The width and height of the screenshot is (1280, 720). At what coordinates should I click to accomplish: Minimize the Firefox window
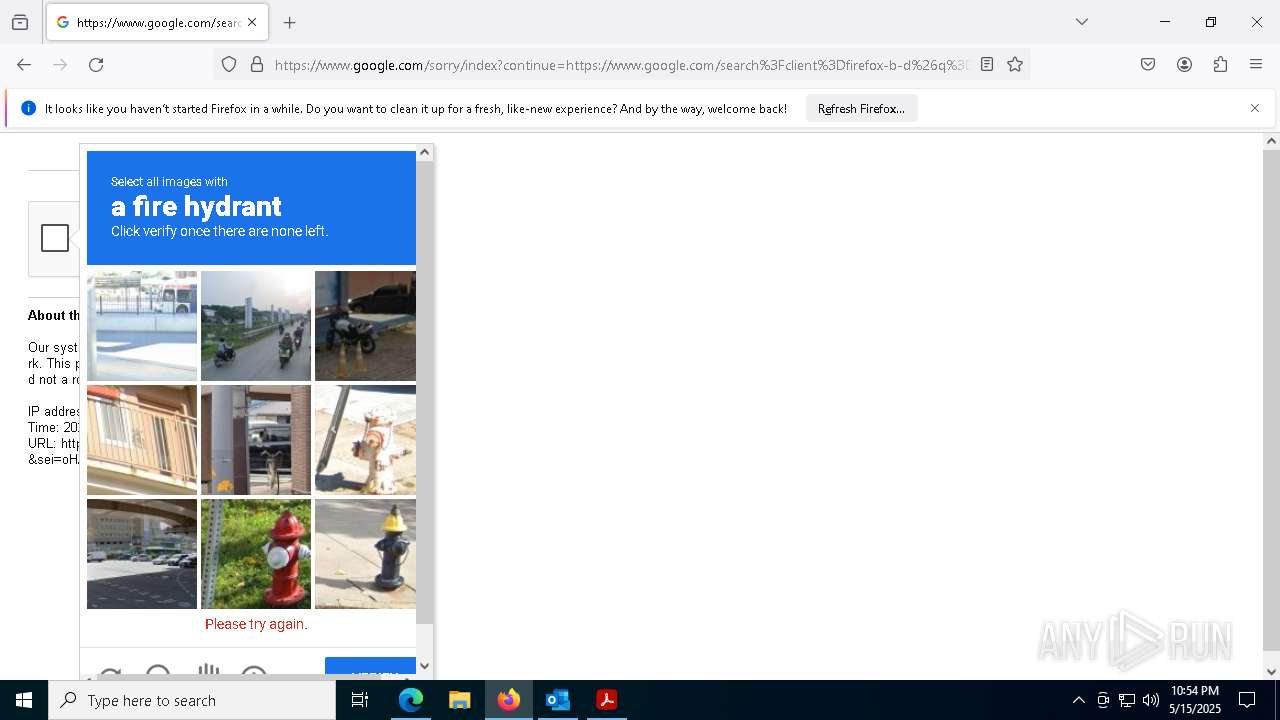click(1165, 22)
